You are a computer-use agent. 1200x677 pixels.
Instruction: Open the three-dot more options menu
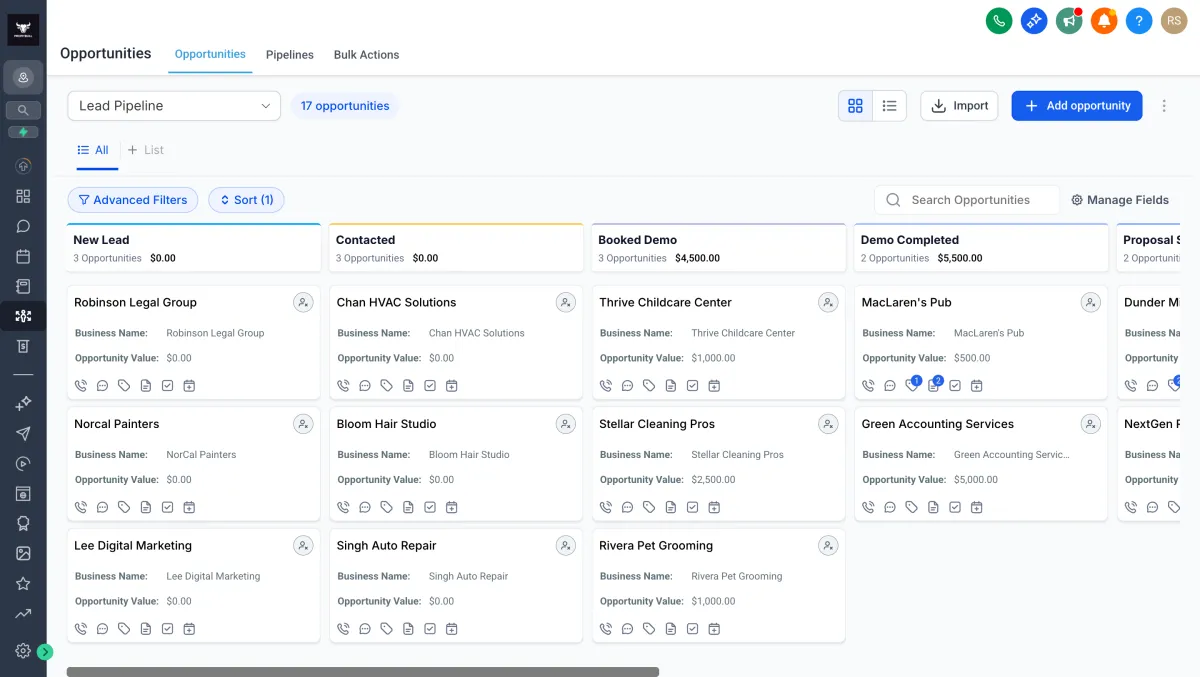point(1164,106)
